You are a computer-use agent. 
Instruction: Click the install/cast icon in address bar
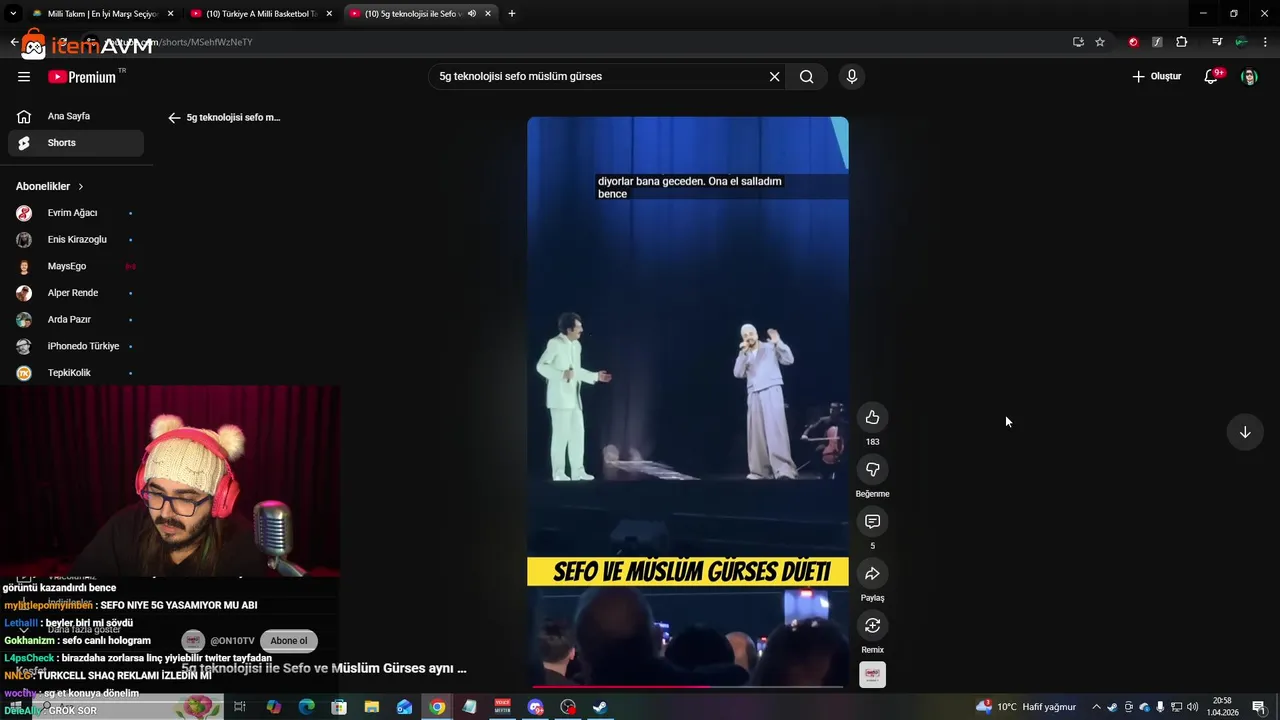(x=1078, y=42)
